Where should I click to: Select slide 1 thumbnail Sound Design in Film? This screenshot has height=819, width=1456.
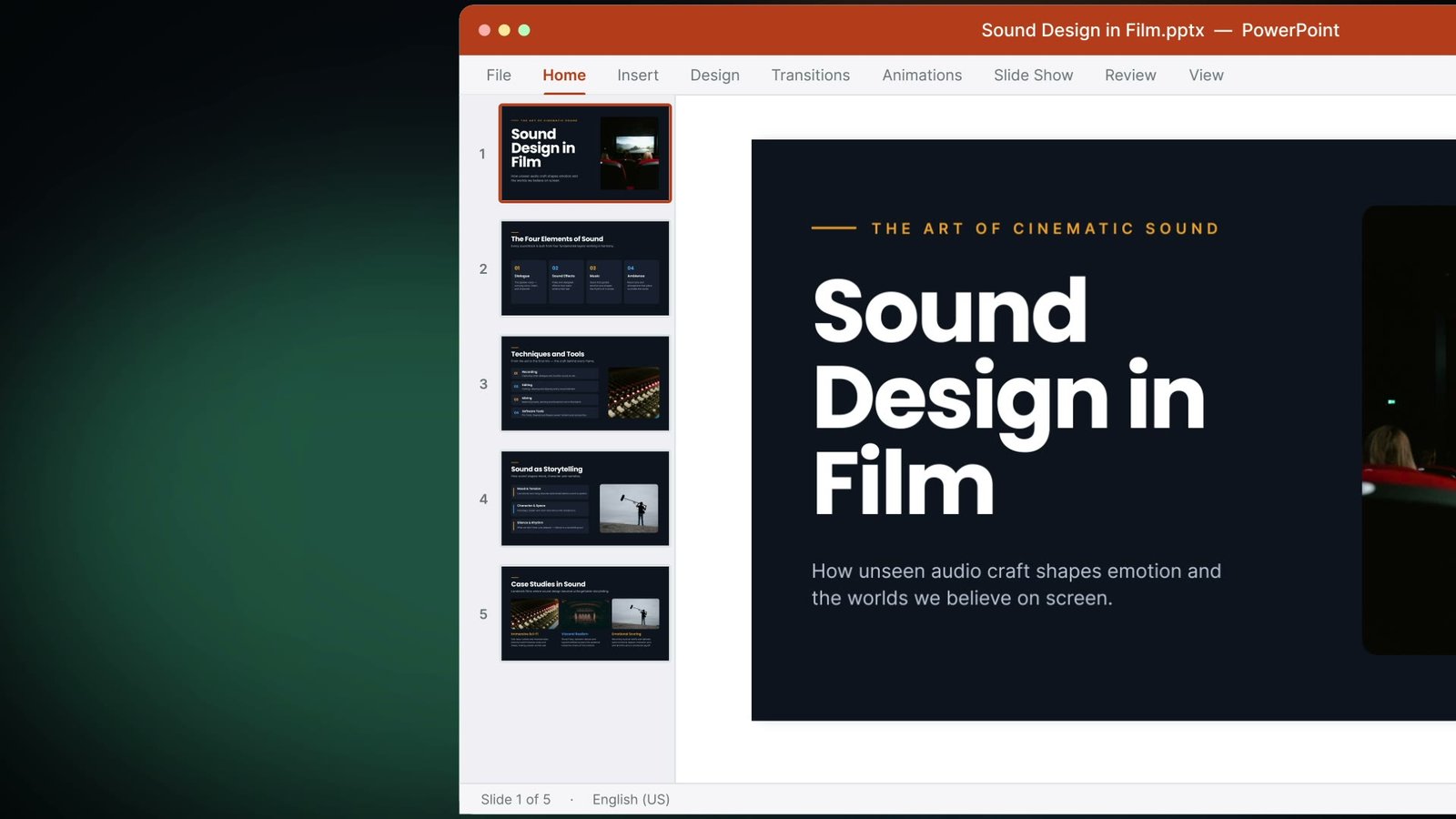pyautogui.click(x=585, y=153)
